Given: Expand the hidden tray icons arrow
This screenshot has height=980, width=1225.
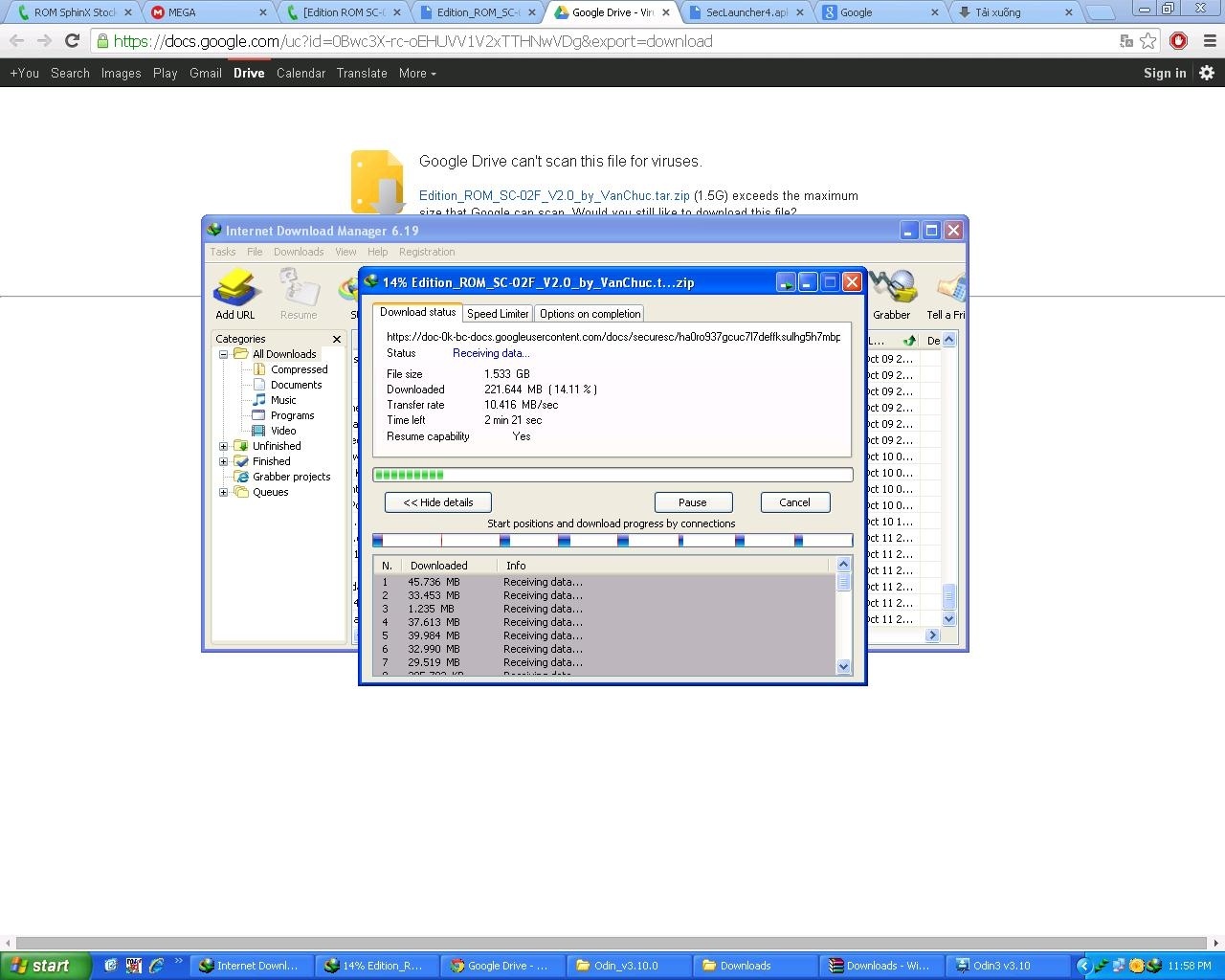Looking at the screenshot, I should 1083,966.
